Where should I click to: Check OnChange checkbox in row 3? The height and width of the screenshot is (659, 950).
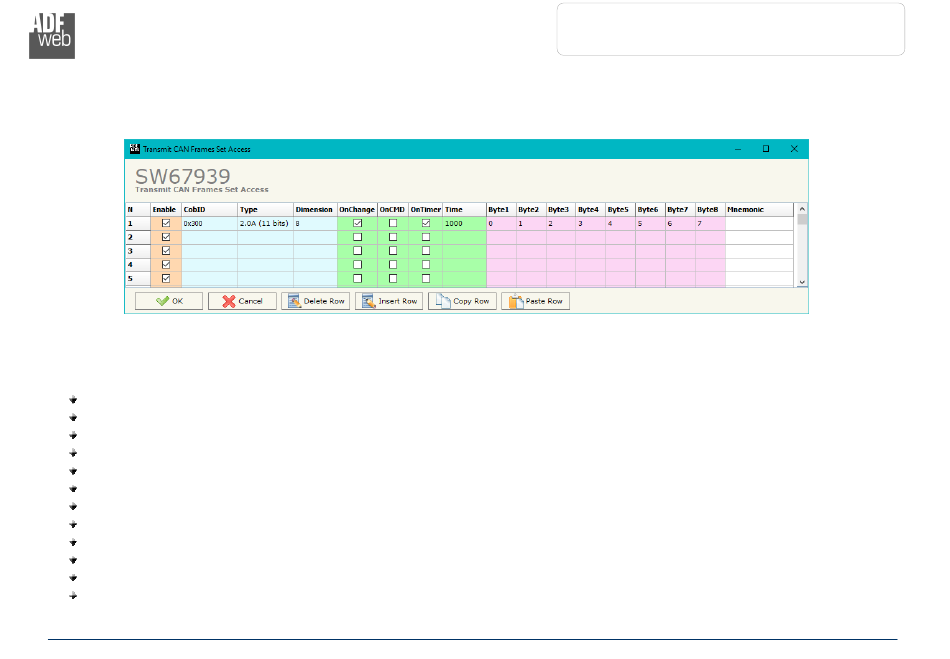[x=357, y=251]
